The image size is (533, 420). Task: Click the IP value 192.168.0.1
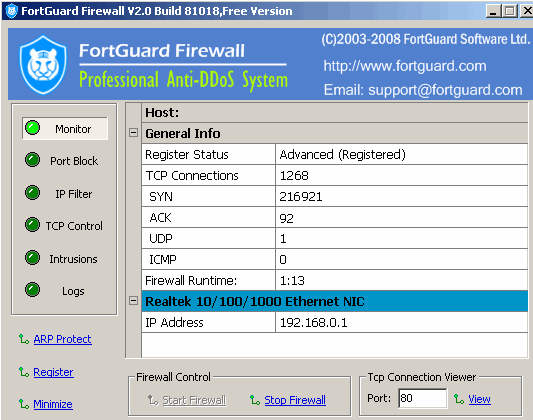tap(402, 322)
